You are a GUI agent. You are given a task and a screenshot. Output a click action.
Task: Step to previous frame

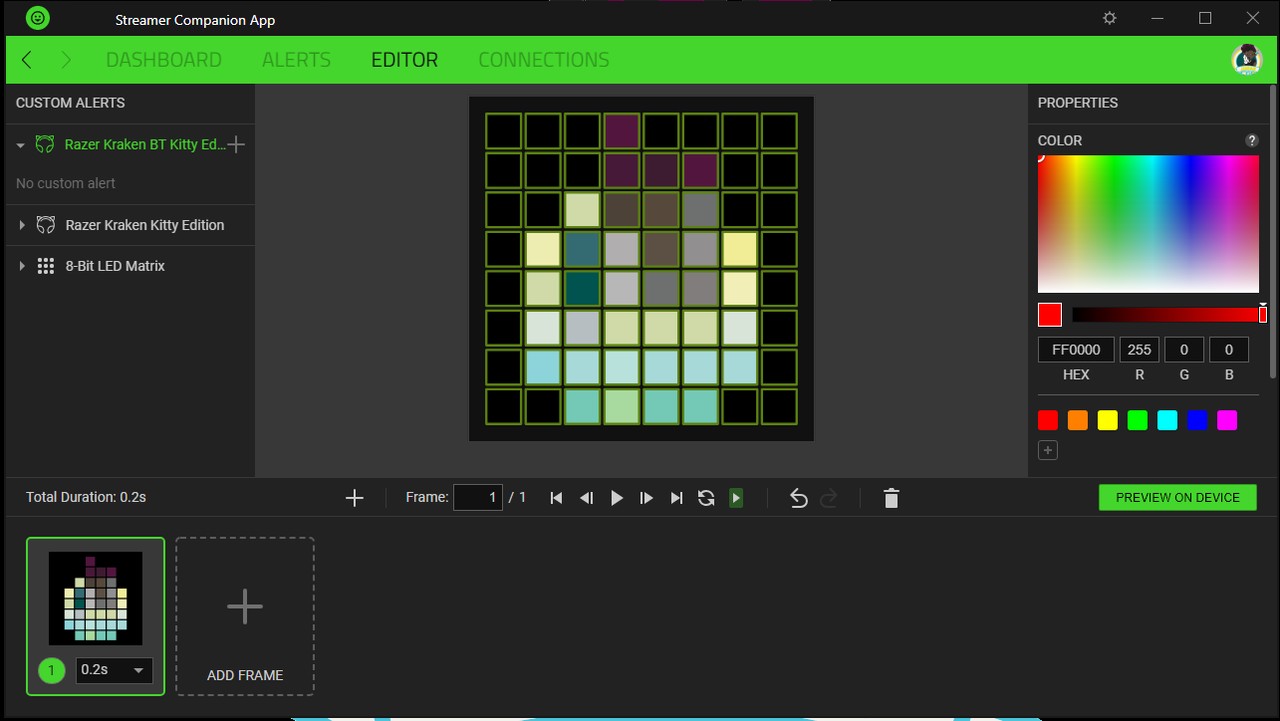click(x=587, y=498)
